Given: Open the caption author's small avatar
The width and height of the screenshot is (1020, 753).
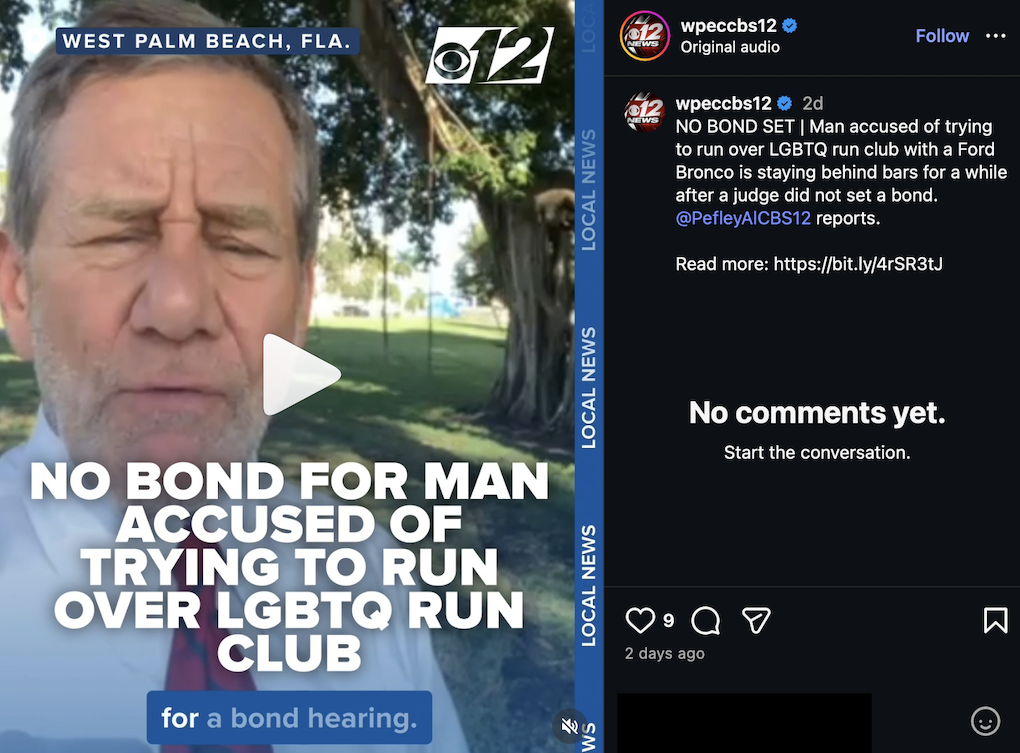Looking at the screenshot, I should pyautogui.click(x=645, y=112).
